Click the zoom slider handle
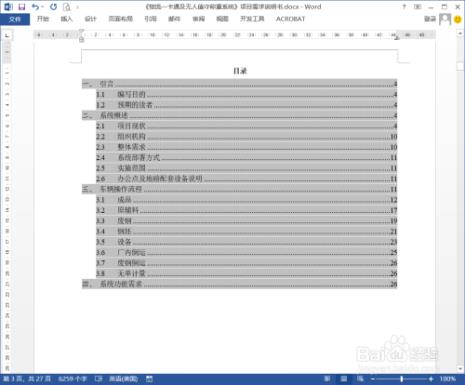465x385 pixels. pos(402,379)
